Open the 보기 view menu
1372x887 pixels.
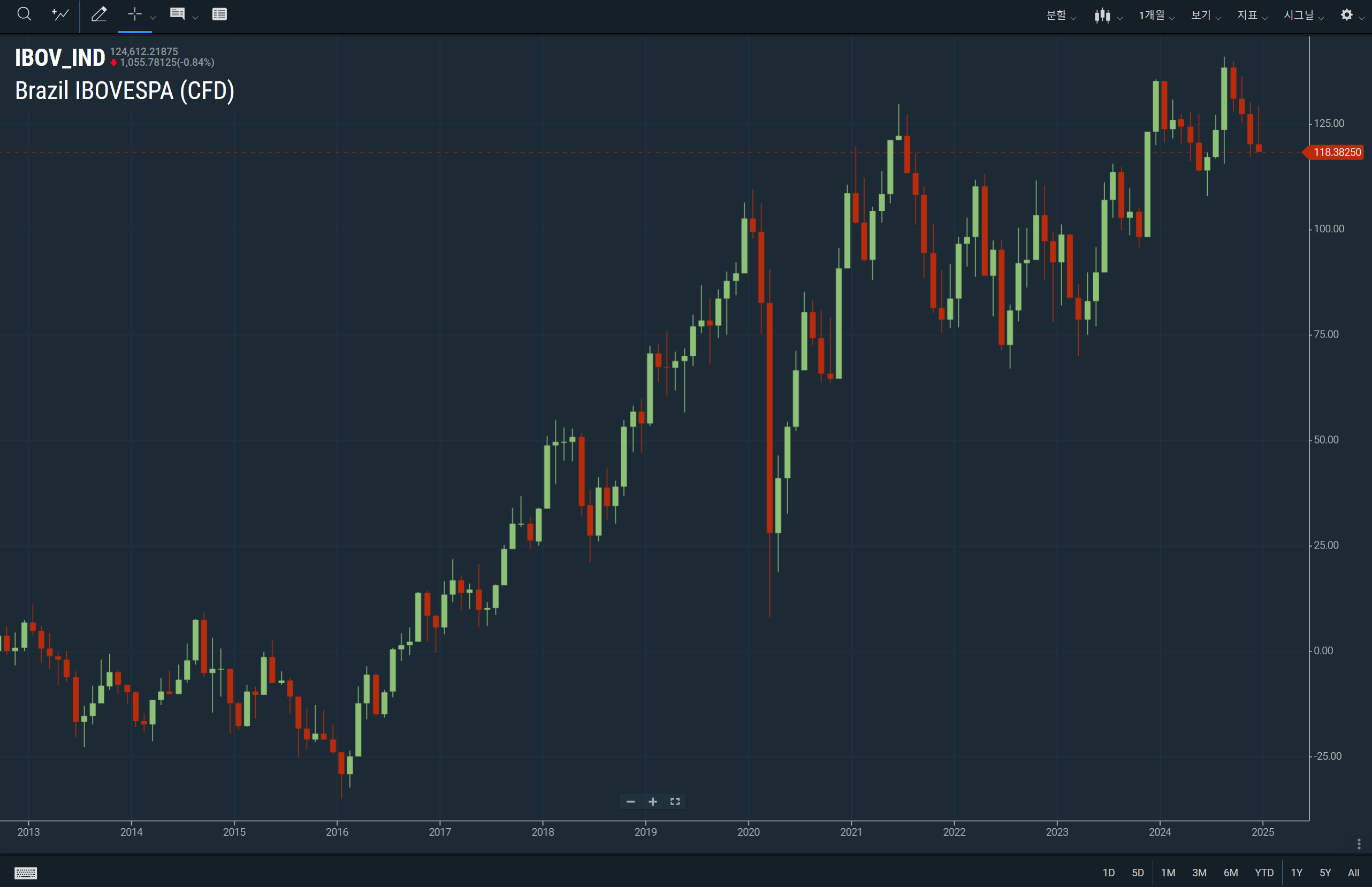pyautogui.click(x=1206, y=16)
